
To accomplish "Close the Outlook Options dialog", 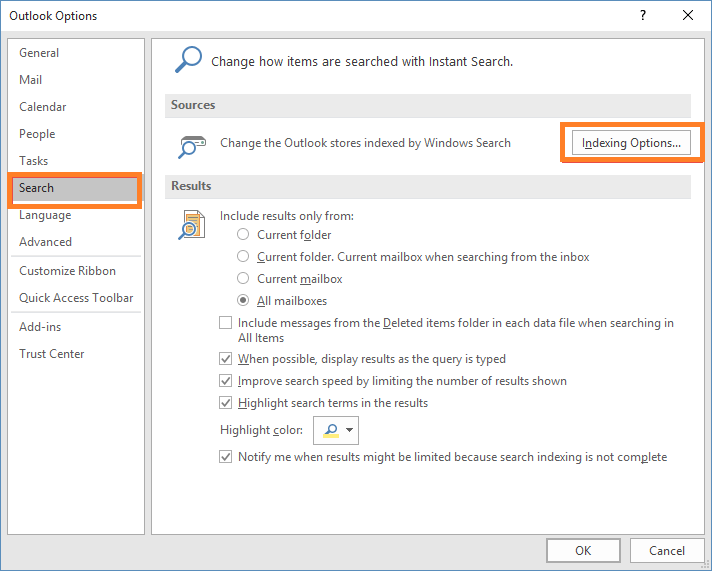I will (x=688, y=15).
